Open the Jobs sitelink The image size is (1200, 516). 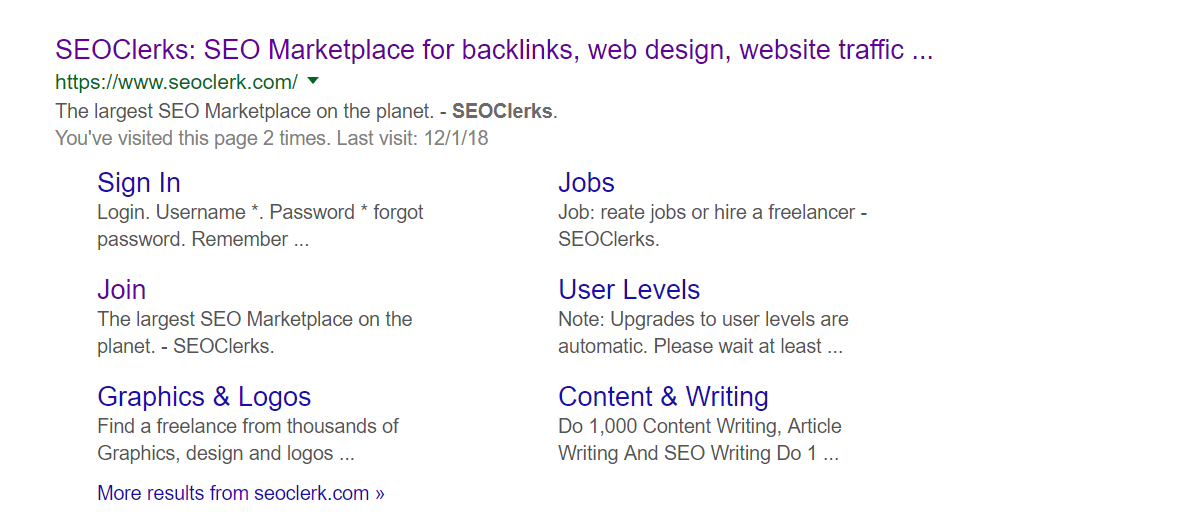(x=586, y=183)
